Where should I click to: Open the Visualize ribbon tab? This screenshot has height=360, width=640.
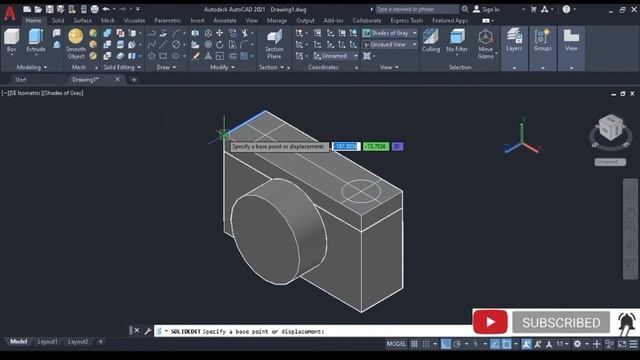(134, 20)
